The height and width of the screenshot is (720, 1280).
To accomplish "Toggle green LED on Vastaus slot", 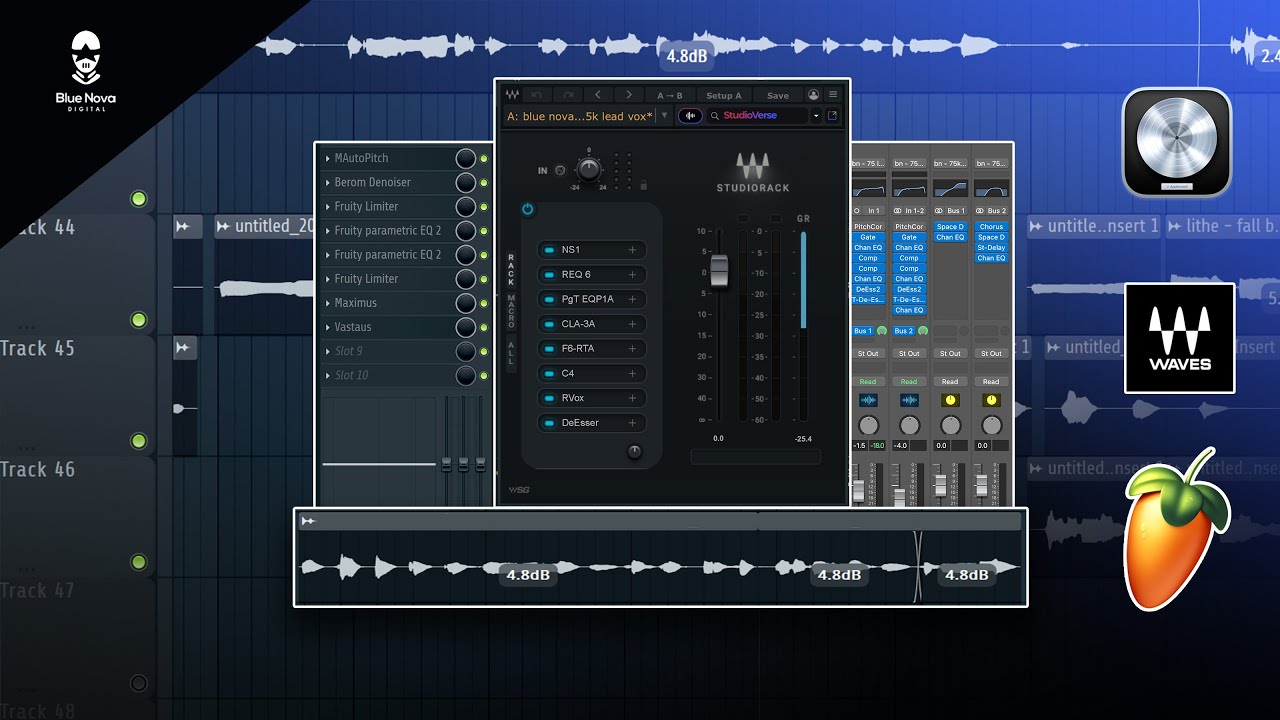I will (x=484, y=327).
